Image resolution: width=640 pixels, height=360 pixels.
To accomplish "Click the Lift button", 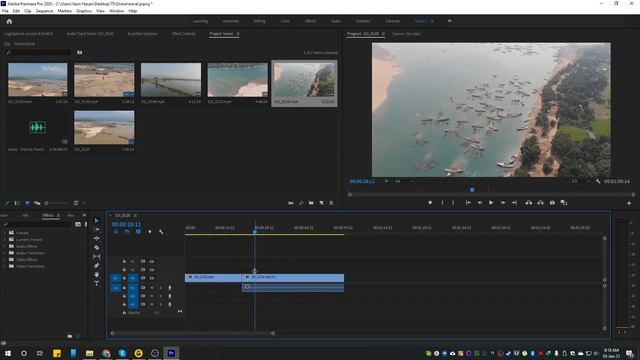I will pos(529,202).
